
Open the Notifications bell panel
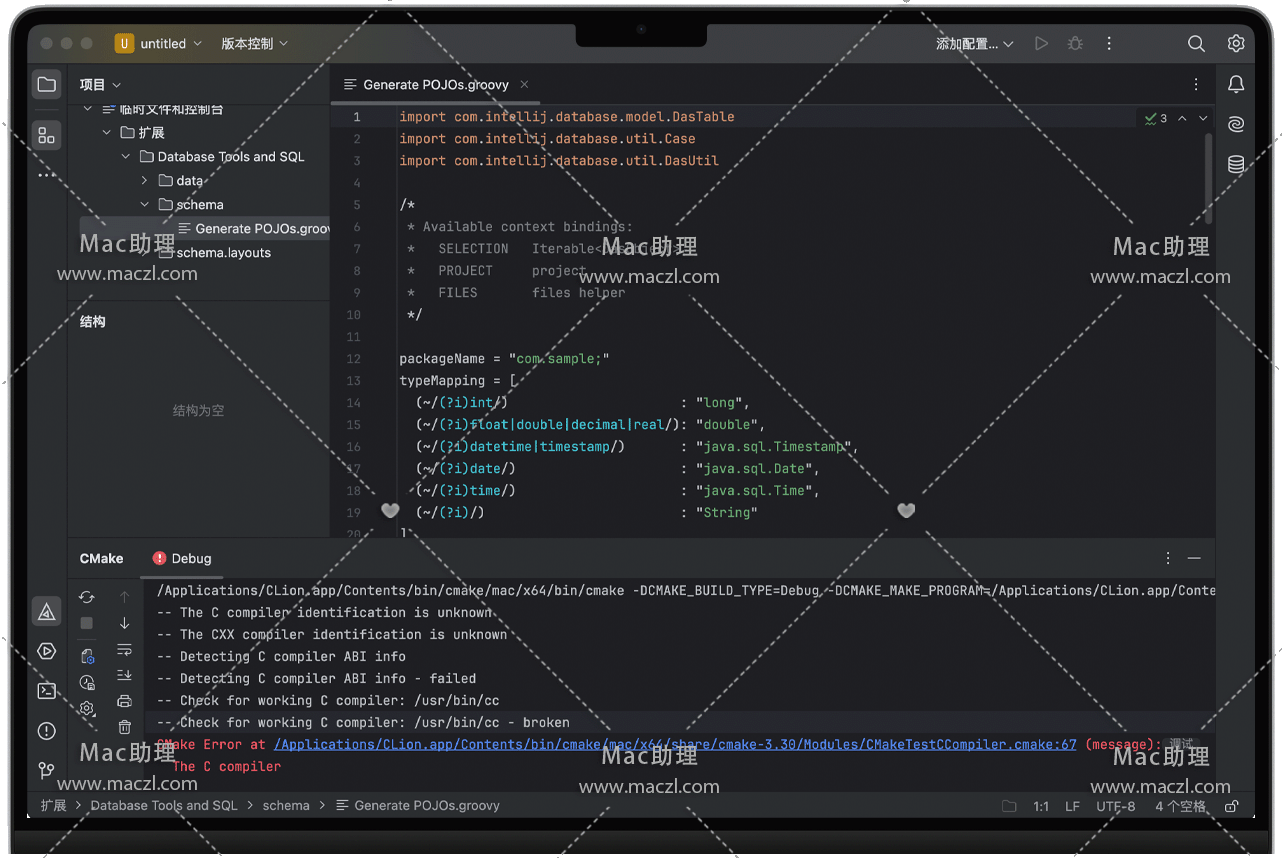tap(1236, 85)
